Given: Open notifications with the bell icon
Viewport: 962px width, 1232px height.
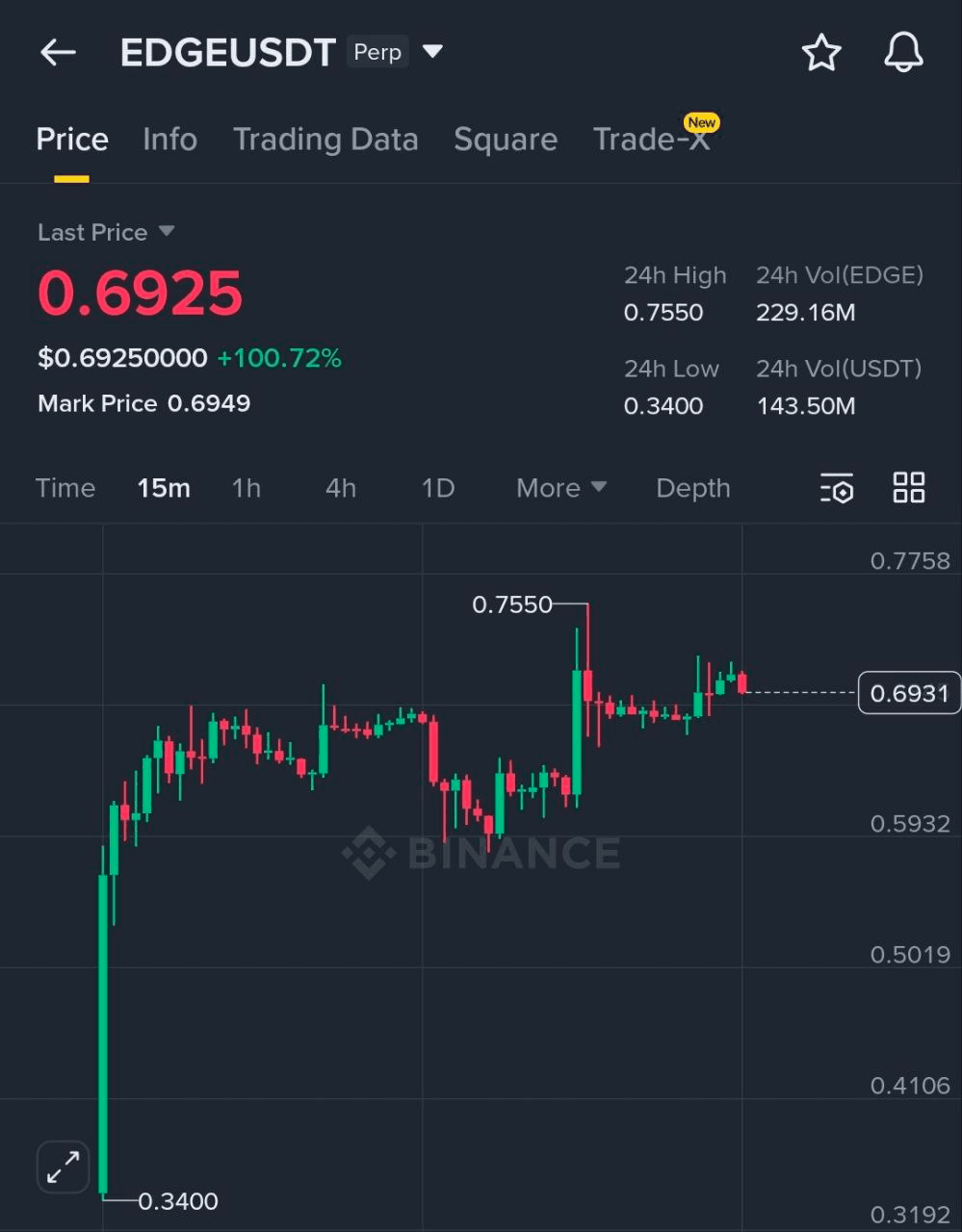Looking at the screenshot, I should [x=902, y=53].
